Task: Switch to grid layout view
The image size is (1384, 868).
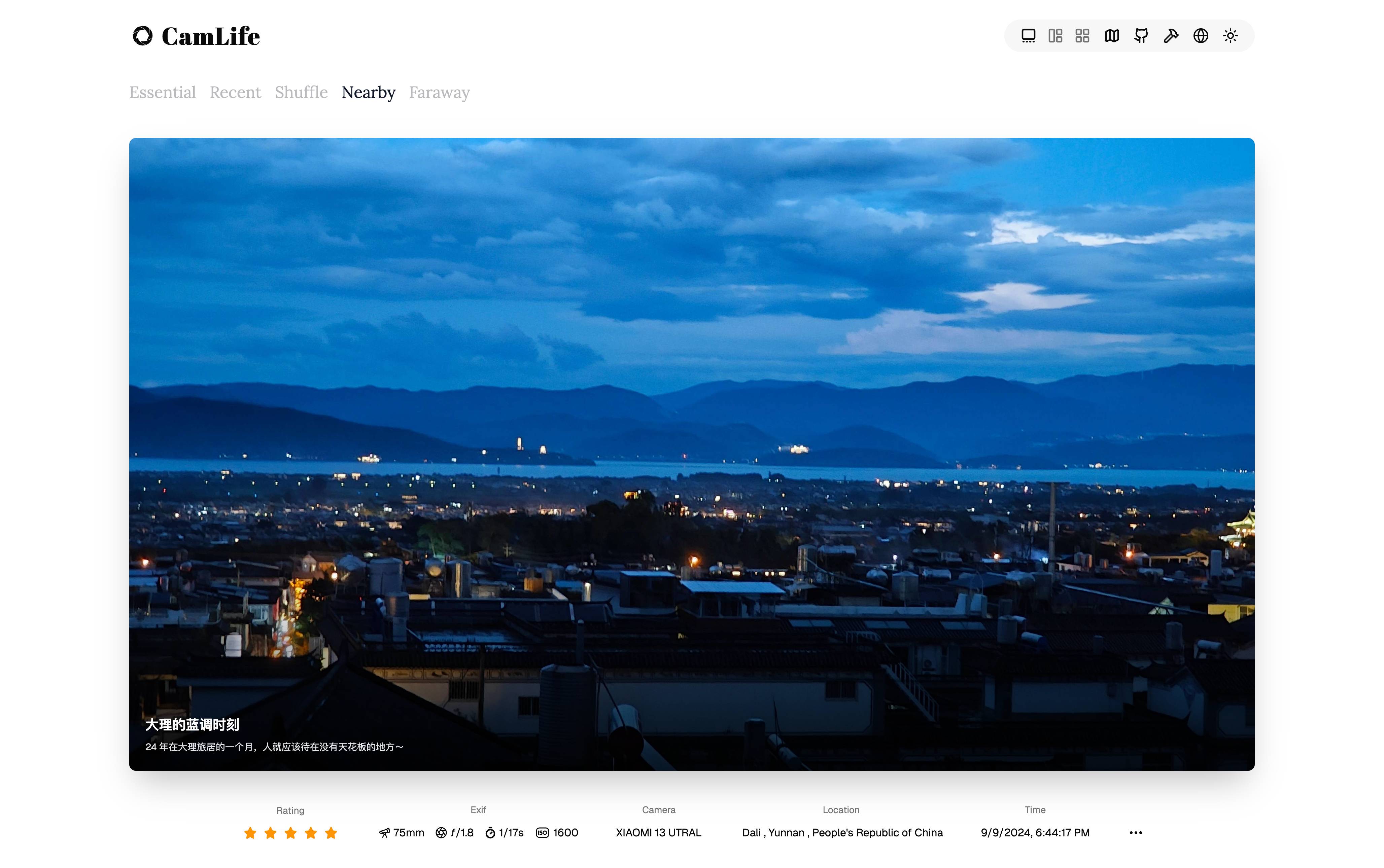Action: [x=1082, y=36]
